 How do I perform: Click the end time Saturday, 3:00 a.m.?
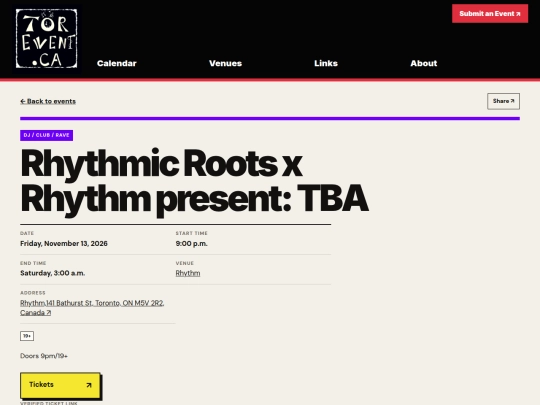tap(52, 273)
